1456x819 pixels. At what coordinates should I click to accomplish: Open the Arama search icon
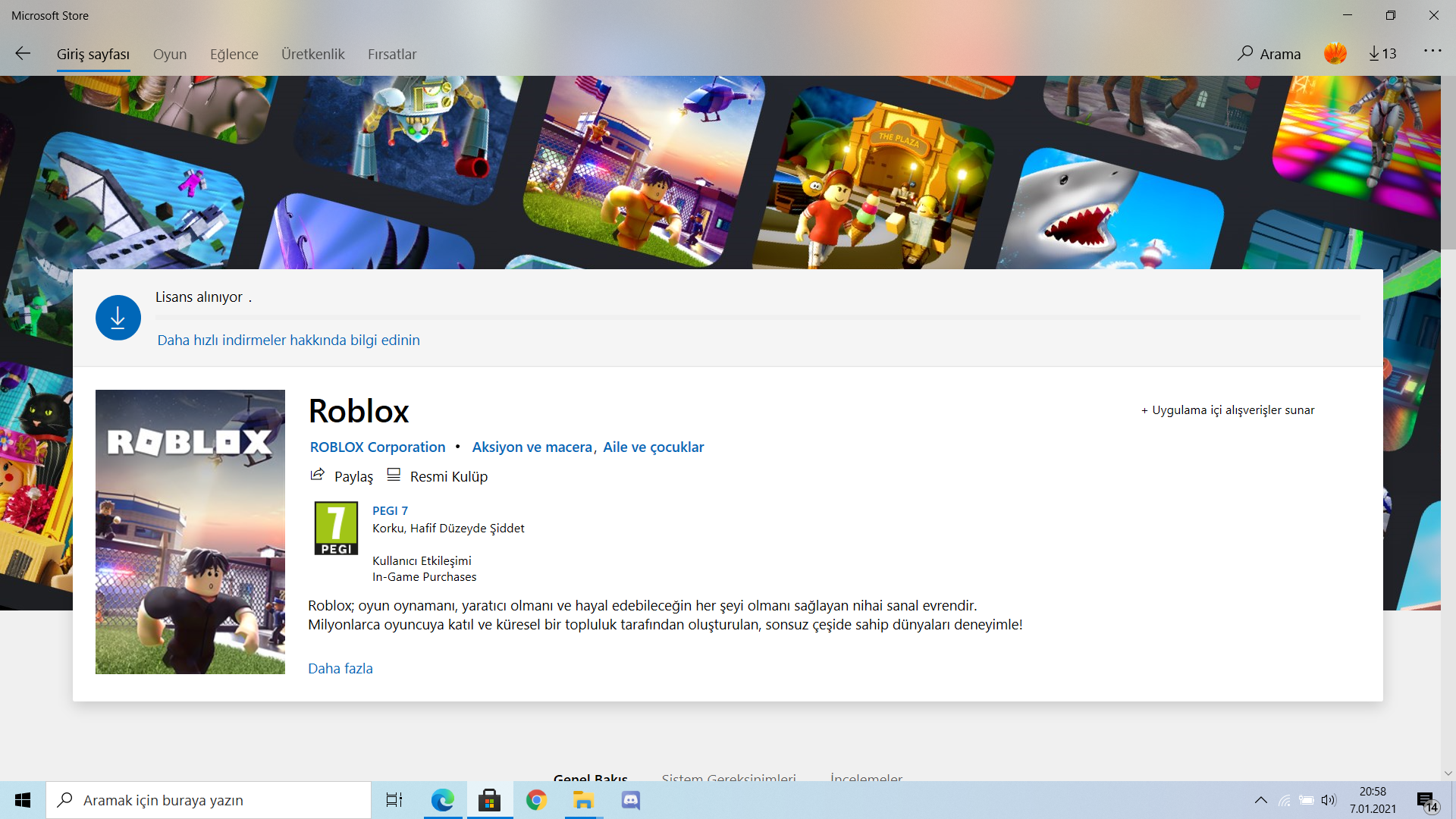coord(1245,54)
